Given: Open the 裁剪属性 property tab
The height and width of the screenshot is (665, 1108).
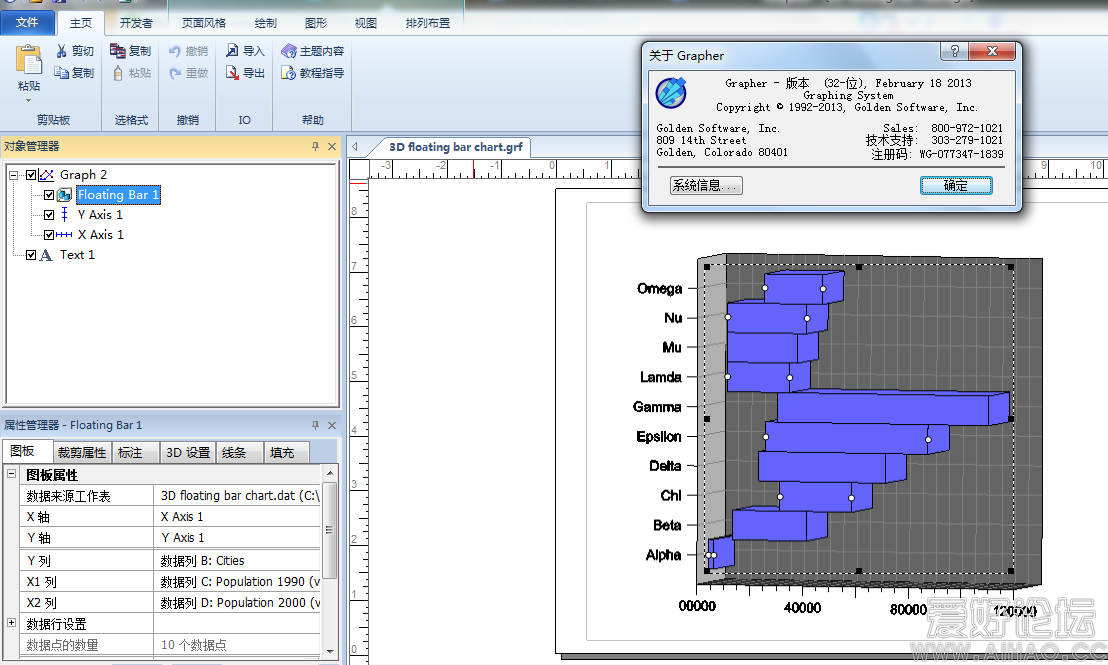Looking at the screenshot, I should 82,452.
